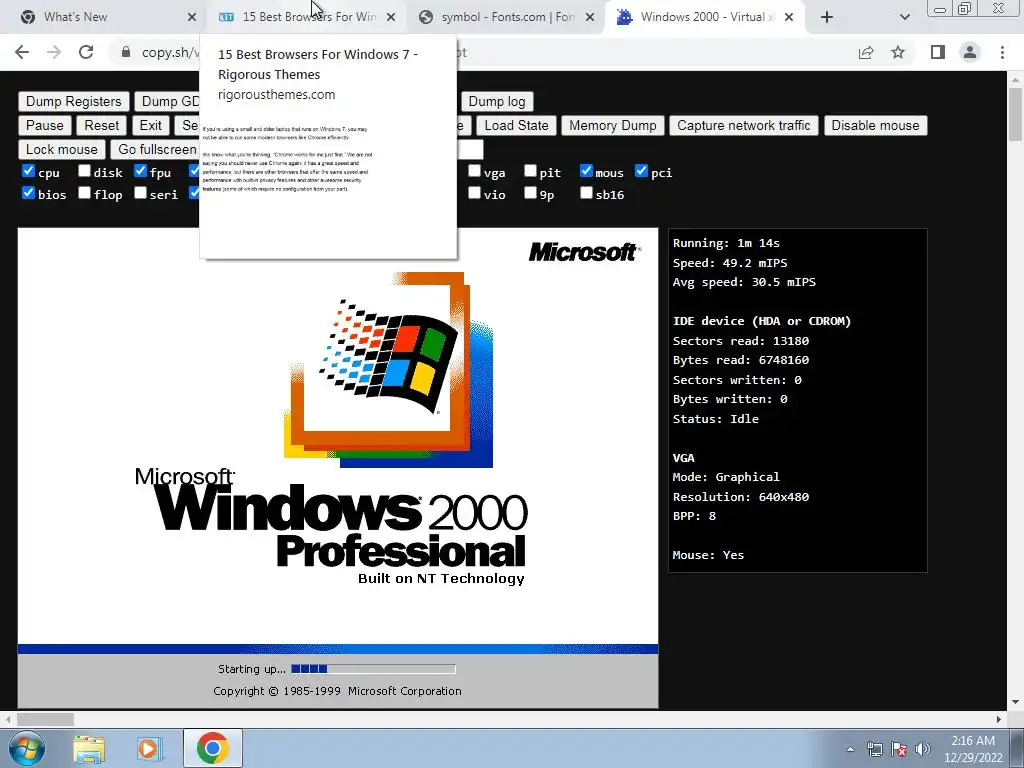Switch to the symbol - Fonts.com tab
This screenshot has height=768, width=1024.
tap(507, 17)
